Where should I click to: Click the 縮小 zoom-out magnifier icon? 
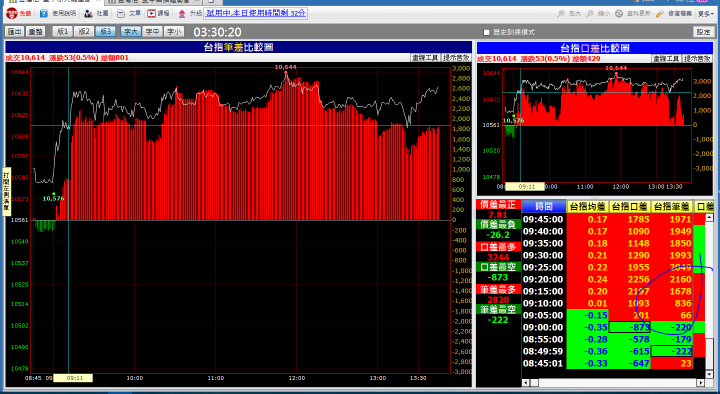click(590, 14)
